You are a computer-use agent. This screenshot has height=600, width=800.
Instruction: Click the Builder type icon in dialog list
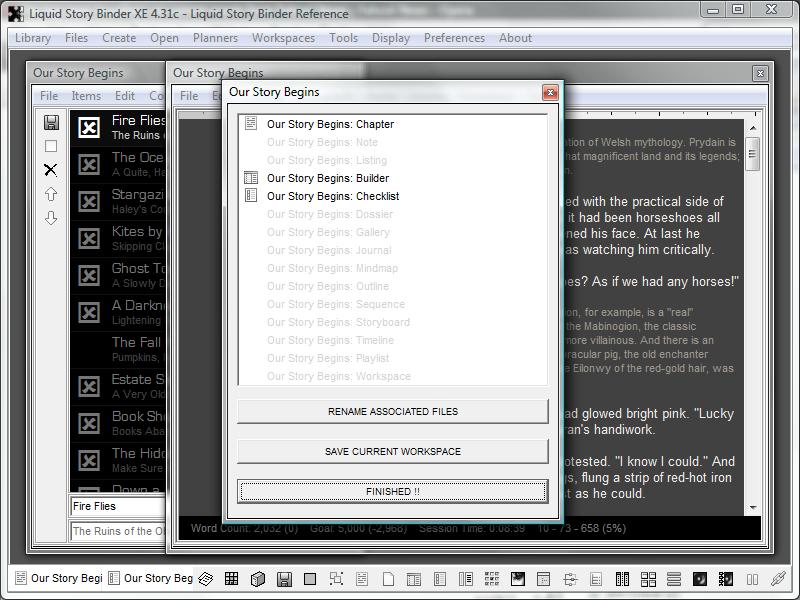pos(252,178)
